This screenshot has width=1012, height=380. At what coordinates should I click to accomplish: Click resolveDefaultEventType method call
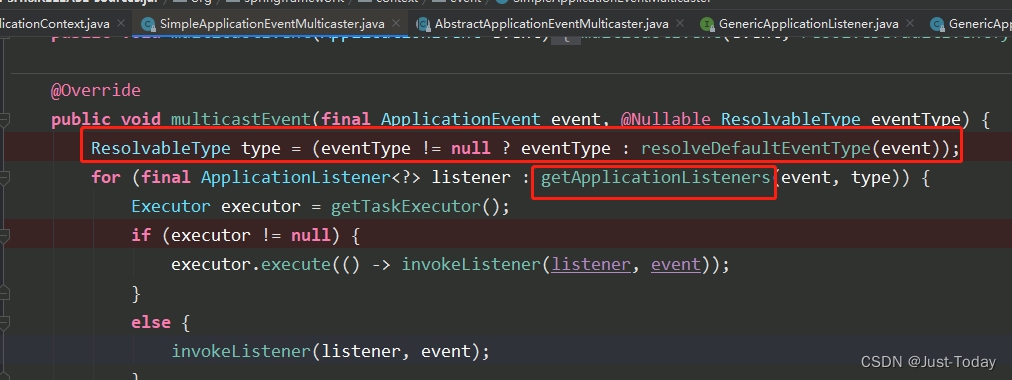tap(756, 148)
